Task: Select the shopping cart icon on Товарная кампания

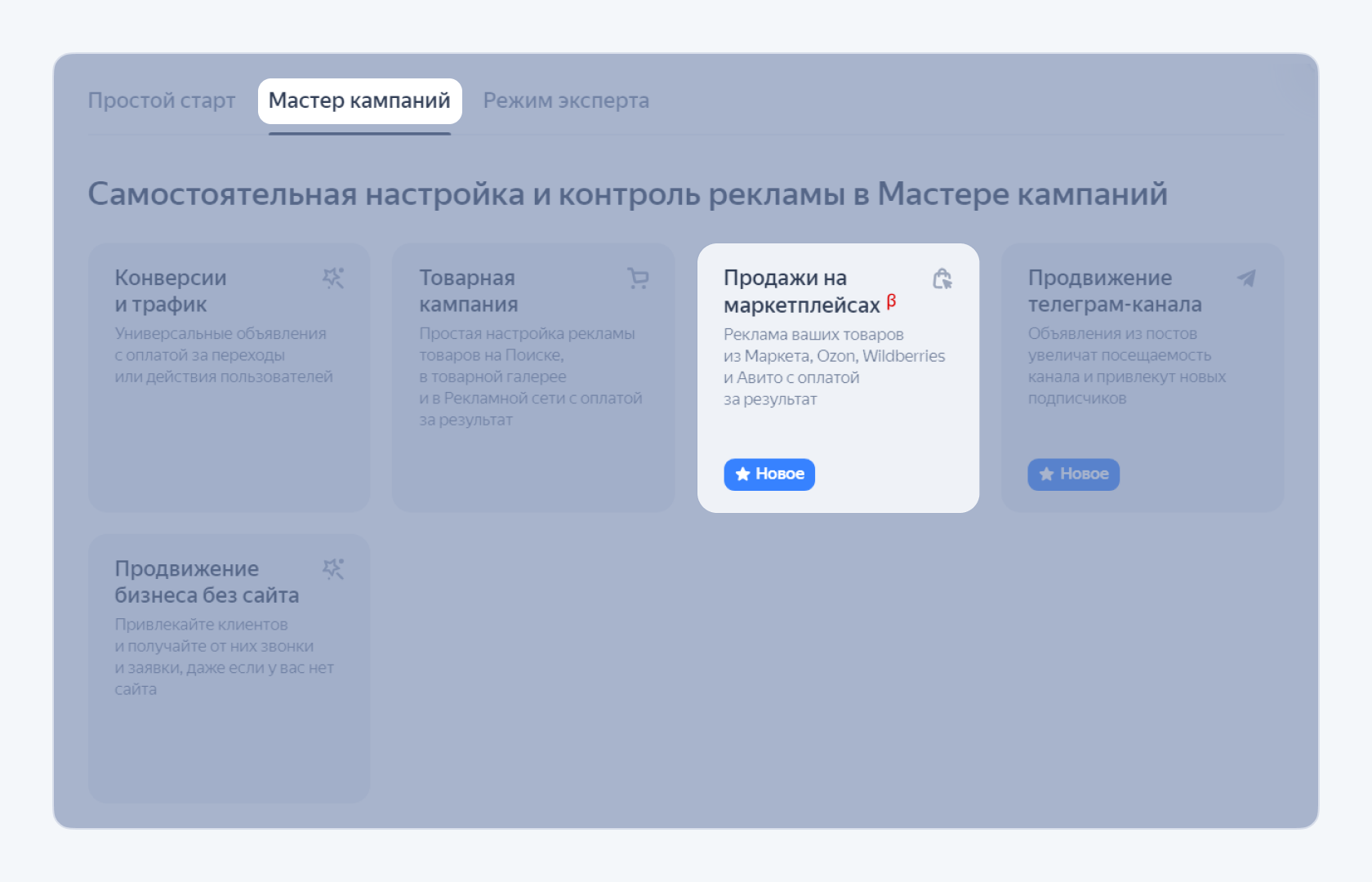Action: point(638,278)
